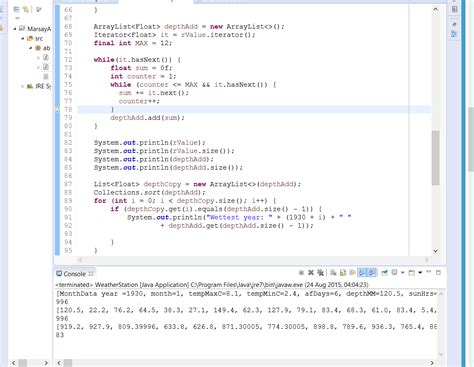The image size is (474, 367).
Task: Toggle show console when standard out changes
Action: (362, 273)
